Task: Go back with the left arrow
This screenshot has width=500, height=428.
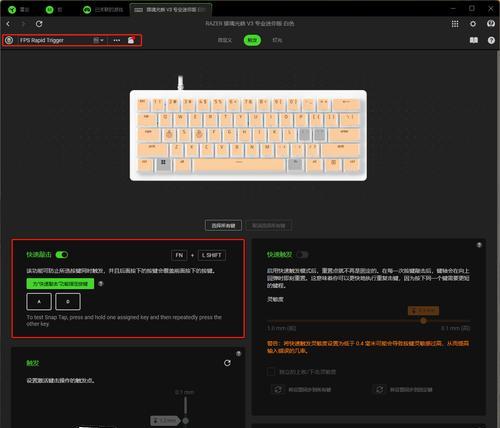Action: 8,24
